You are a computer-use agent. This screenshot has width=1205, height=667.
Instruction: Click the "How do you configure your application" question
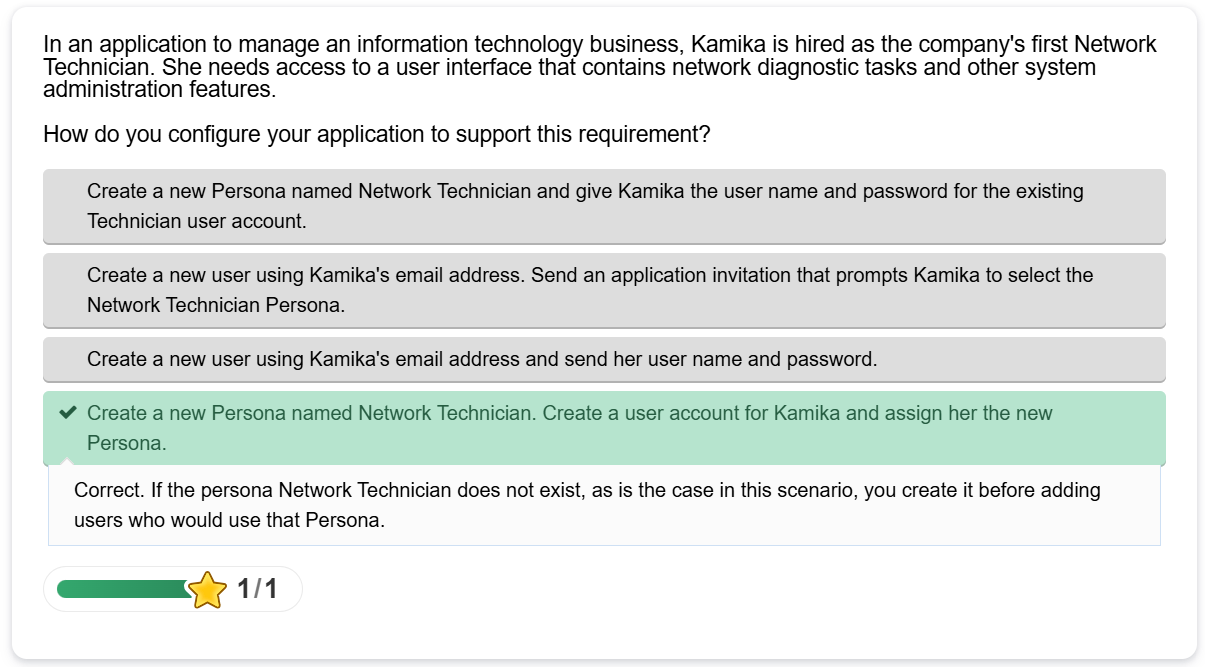(376, 134)
